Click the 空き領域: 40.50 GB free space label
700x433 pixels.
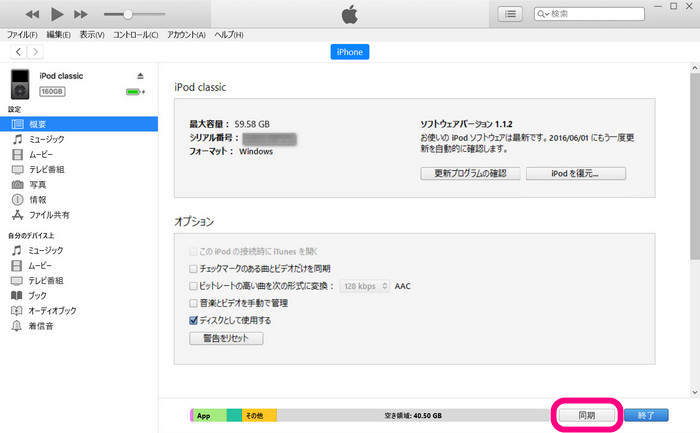[x=413, y=416]
